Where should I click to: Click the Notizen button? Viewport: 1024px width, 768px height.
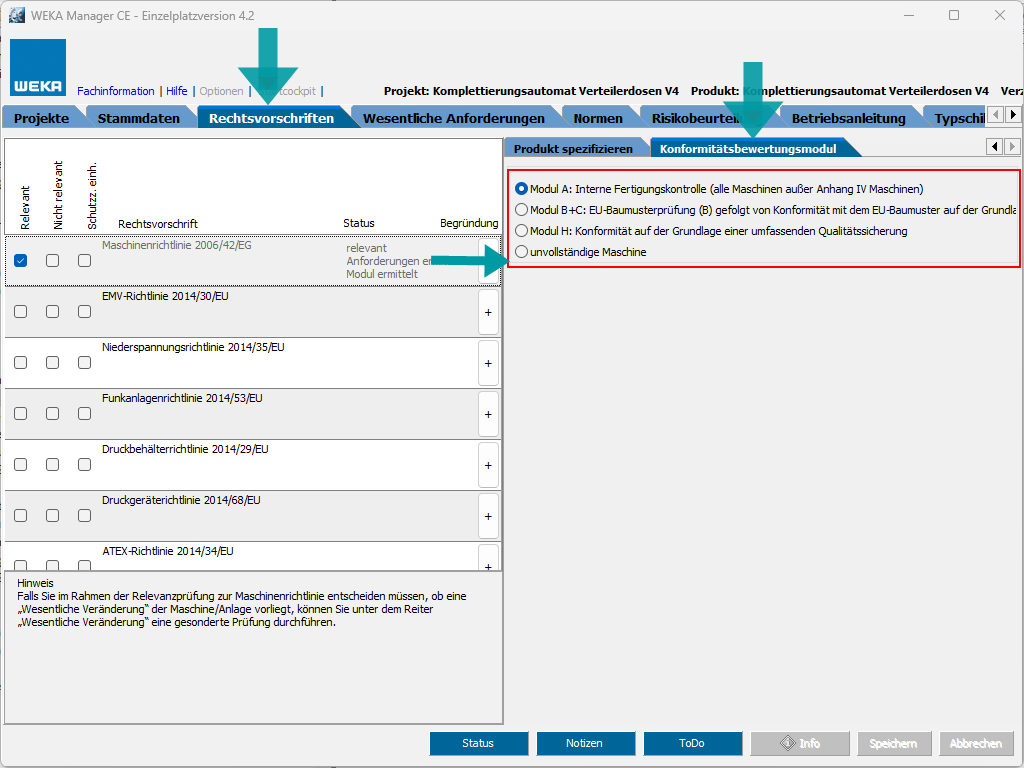(x=585, y=743)
